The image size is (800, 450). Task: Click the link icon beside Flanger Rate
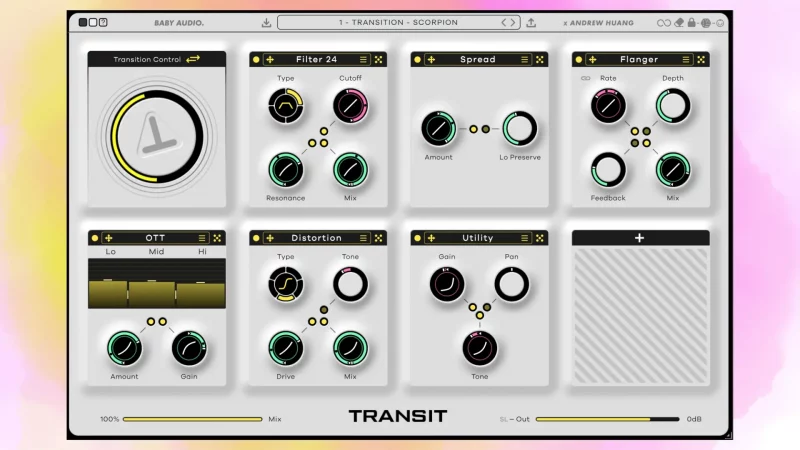tap(586, 78)
